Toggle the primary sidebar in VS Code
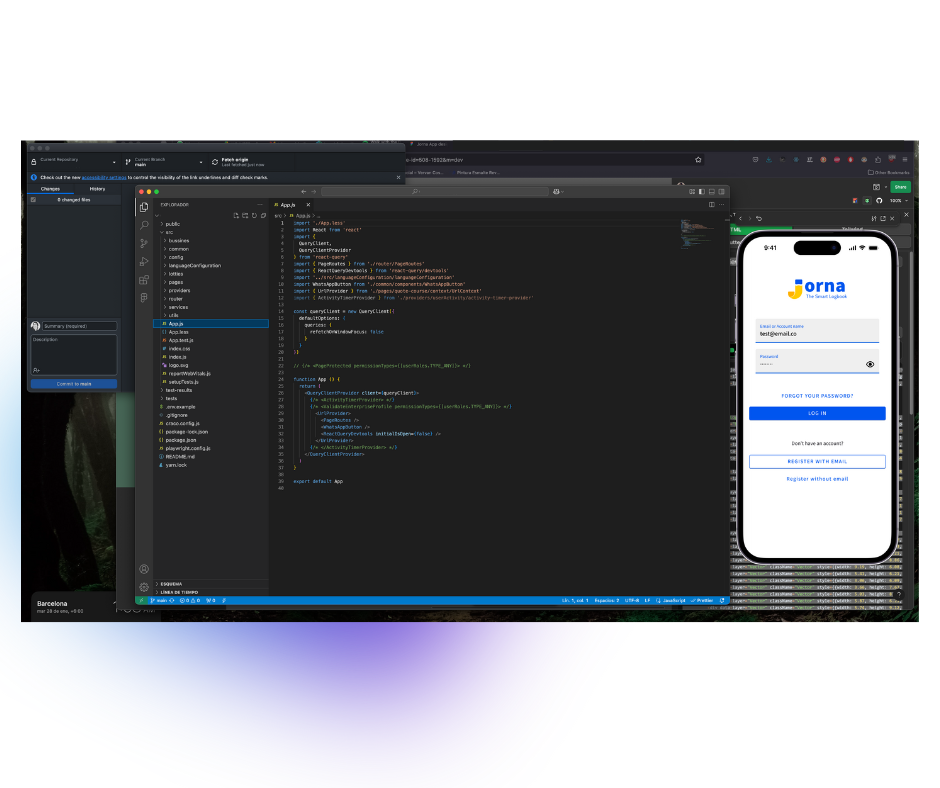This screenshot has width=940, height=788. (702, 191)
